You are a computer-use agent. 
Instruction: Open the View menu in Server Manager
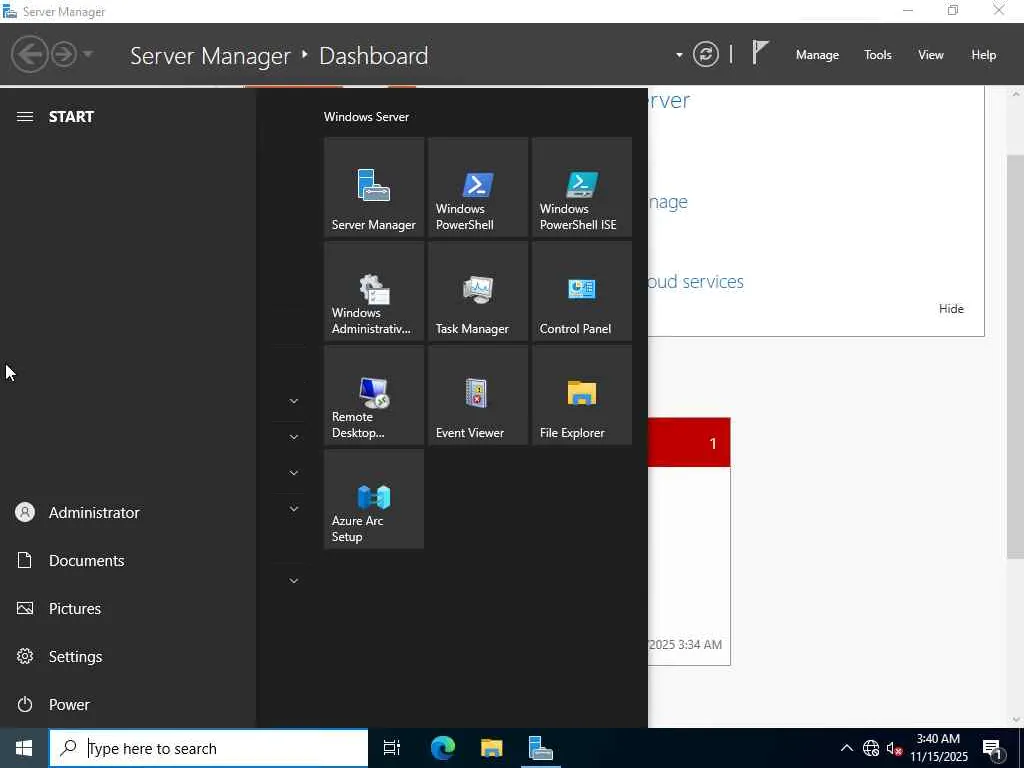(931, 55)
